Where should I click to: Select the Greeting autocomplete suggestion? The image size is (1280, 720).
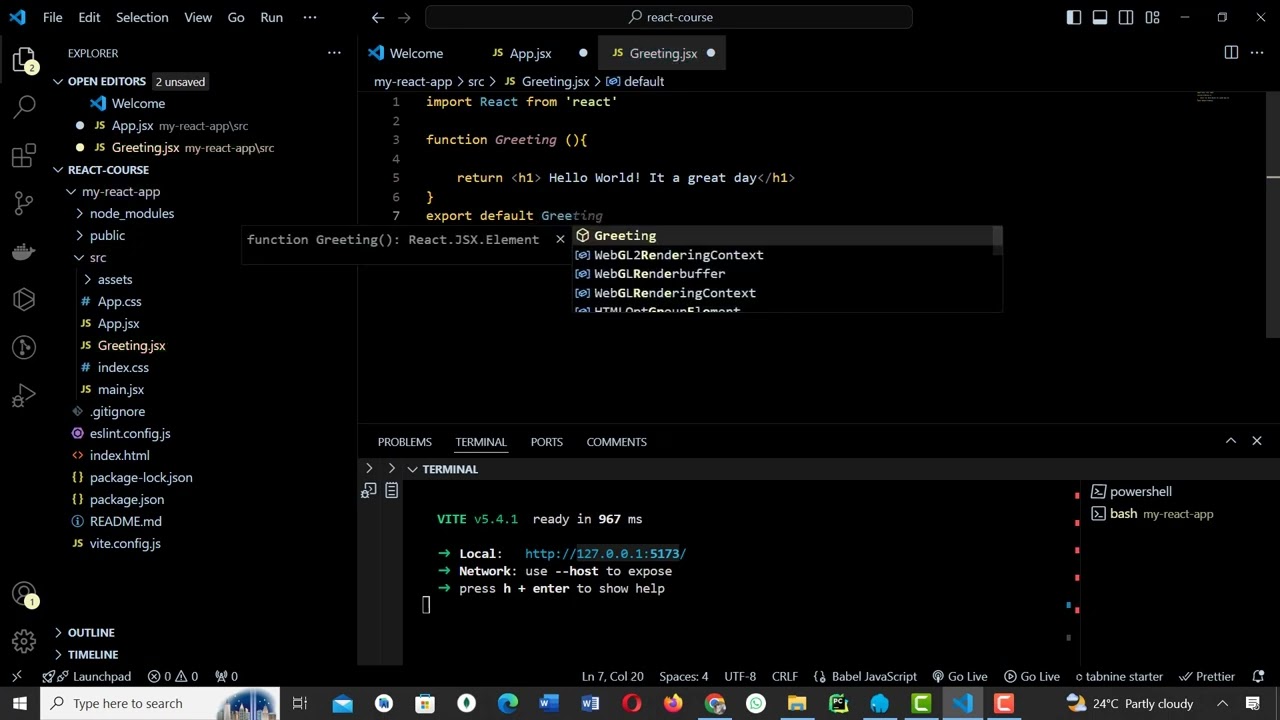click(787, 236)
